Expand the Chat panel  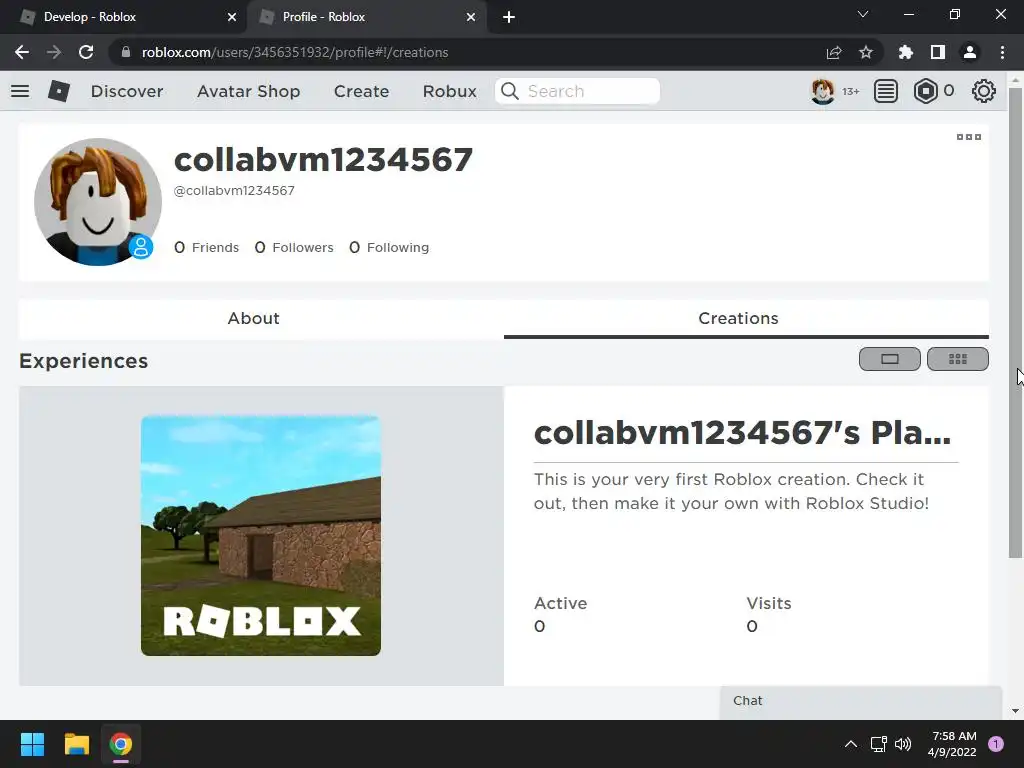click(861, 701)
